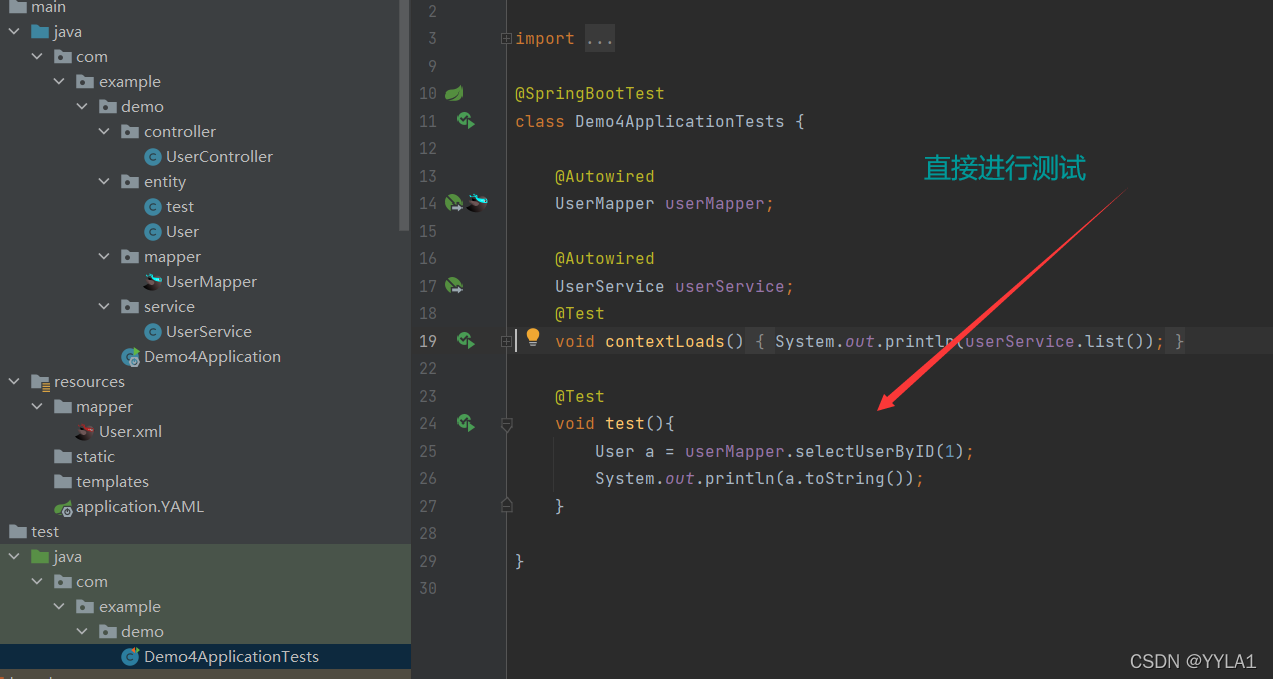The height and width of the screenshot is (679, 1273).
Task: Collapse the mapper package under demo
Action: (x=104, y=257)
